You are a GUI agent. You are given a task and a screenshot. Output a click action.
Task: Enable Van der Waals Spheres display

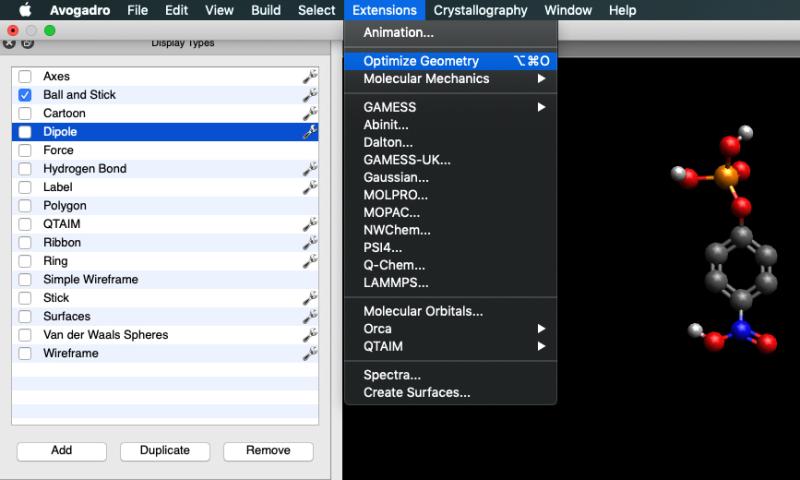pyautogui.click(x=24, y=335)
